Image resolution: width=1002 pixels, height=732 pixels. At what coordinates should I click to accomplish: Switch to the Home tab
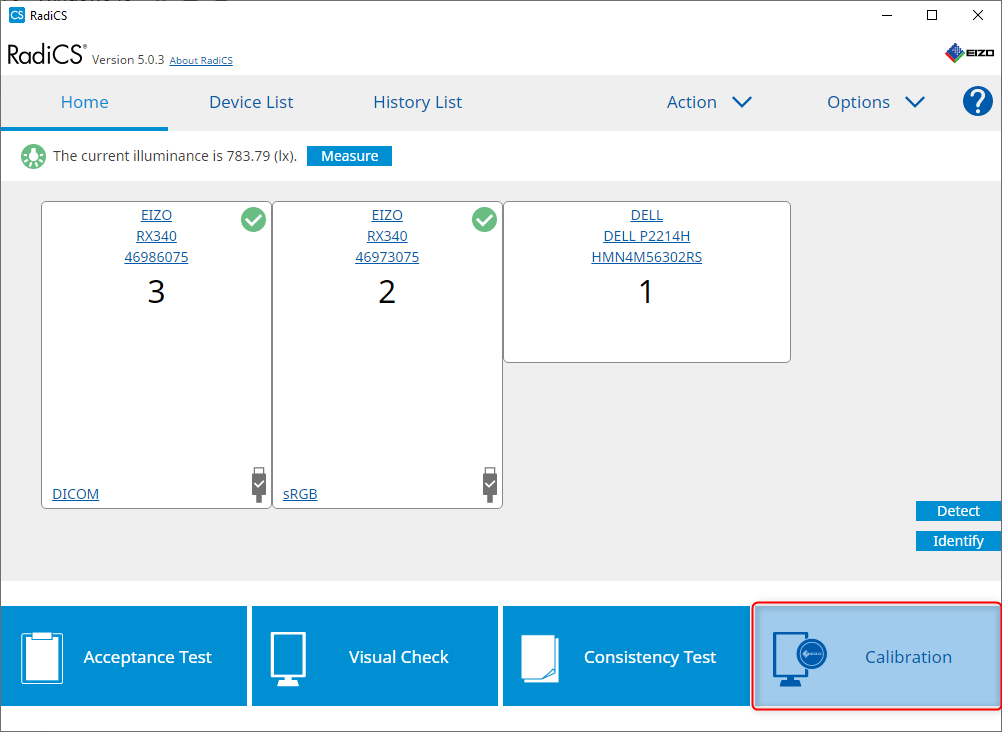coord(84,102)
